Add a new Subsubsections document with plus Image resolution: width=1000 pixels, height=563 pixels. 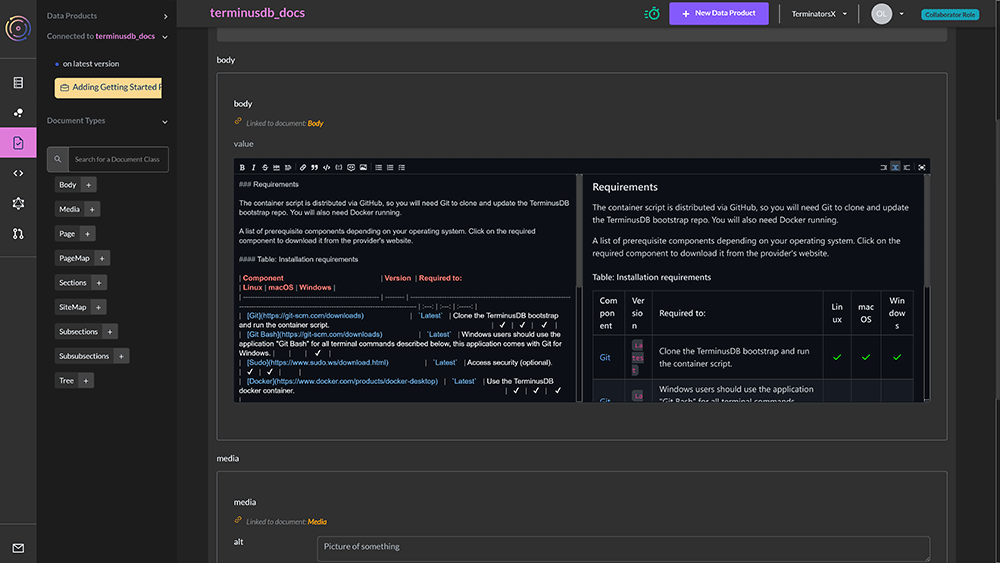pyautogui.click(x=121, y=356)
